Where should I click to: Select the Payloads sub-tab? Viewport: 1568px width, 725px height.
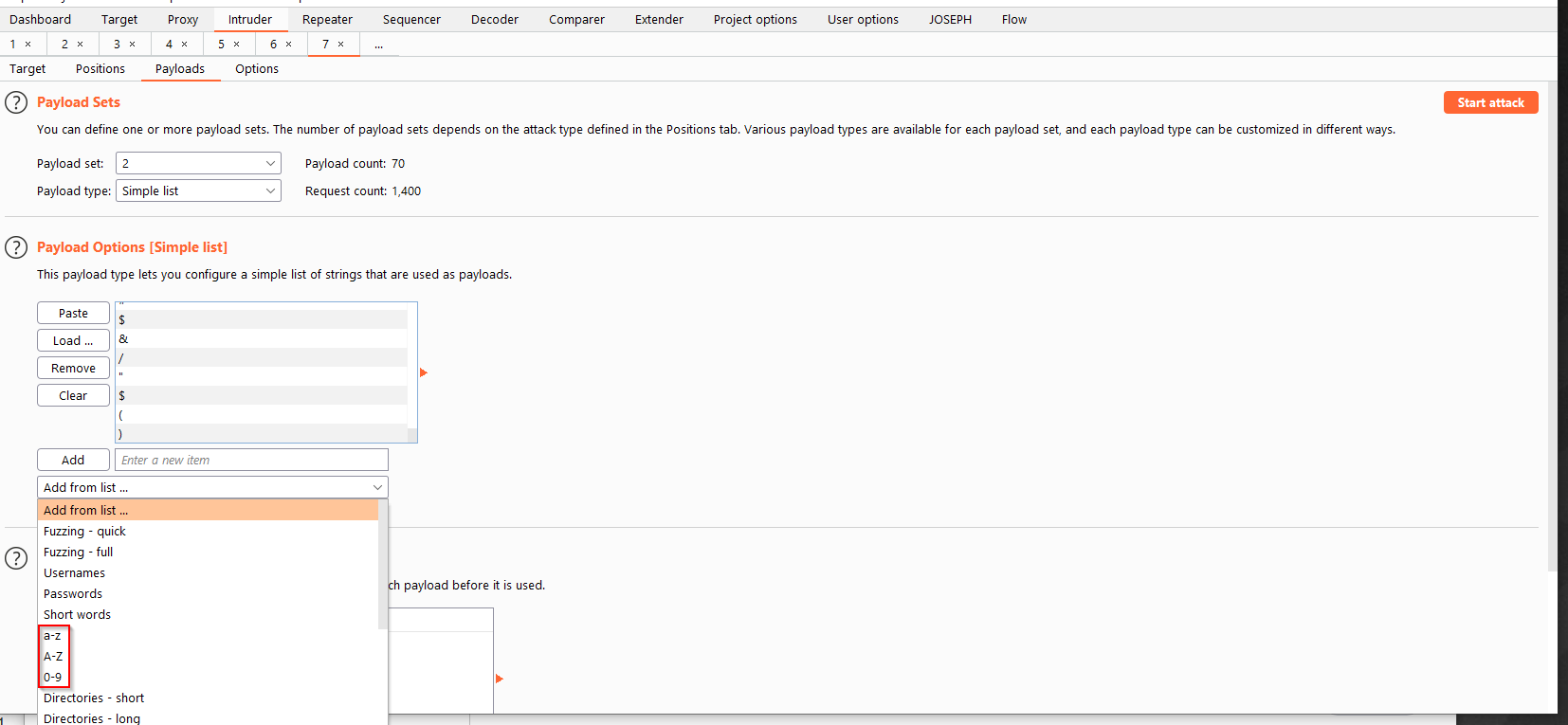(180, 69)
